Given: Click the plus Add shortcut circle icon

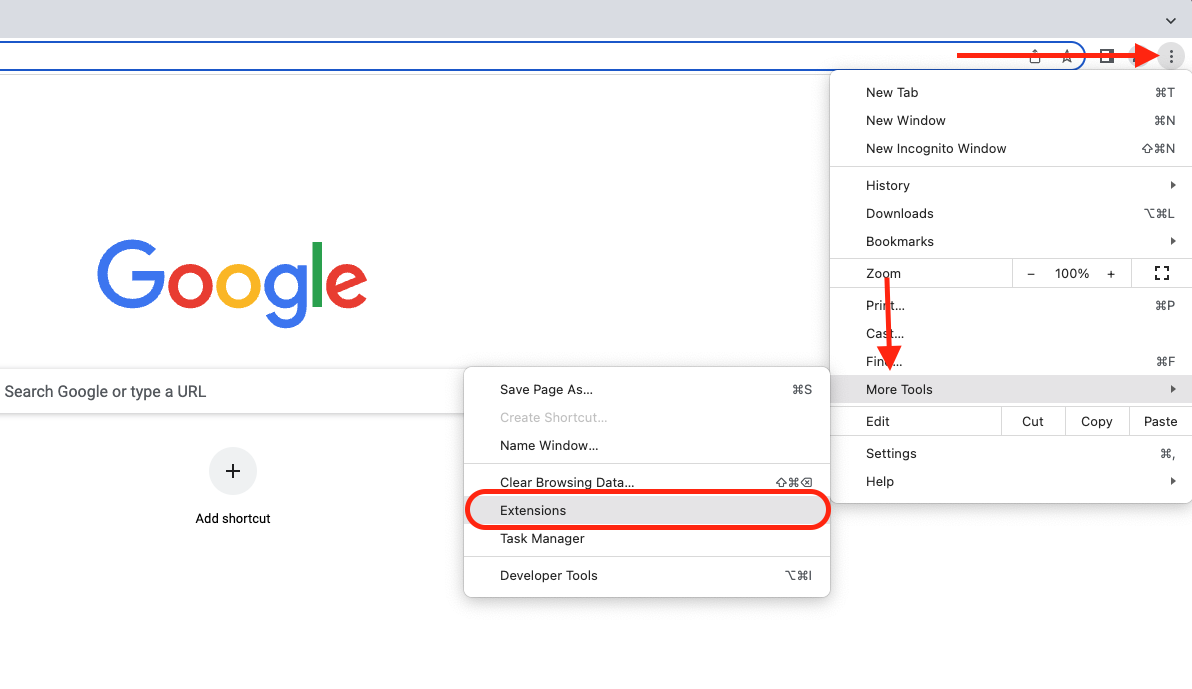Looking at the screenshot, I should (x=233, y=471).
